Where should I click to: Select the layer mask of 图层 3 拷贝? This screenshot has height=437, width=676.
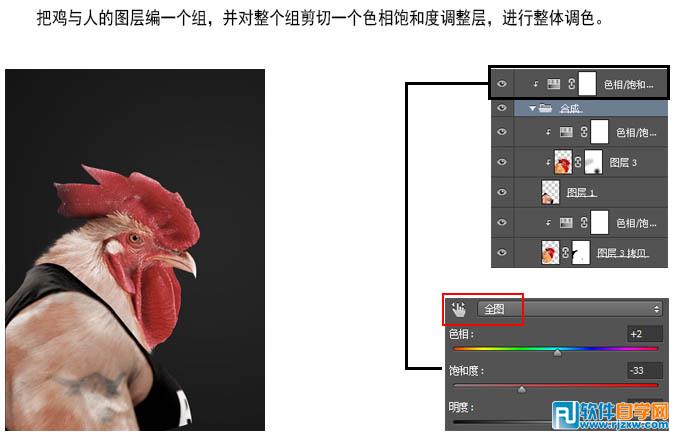coord(581,253)
